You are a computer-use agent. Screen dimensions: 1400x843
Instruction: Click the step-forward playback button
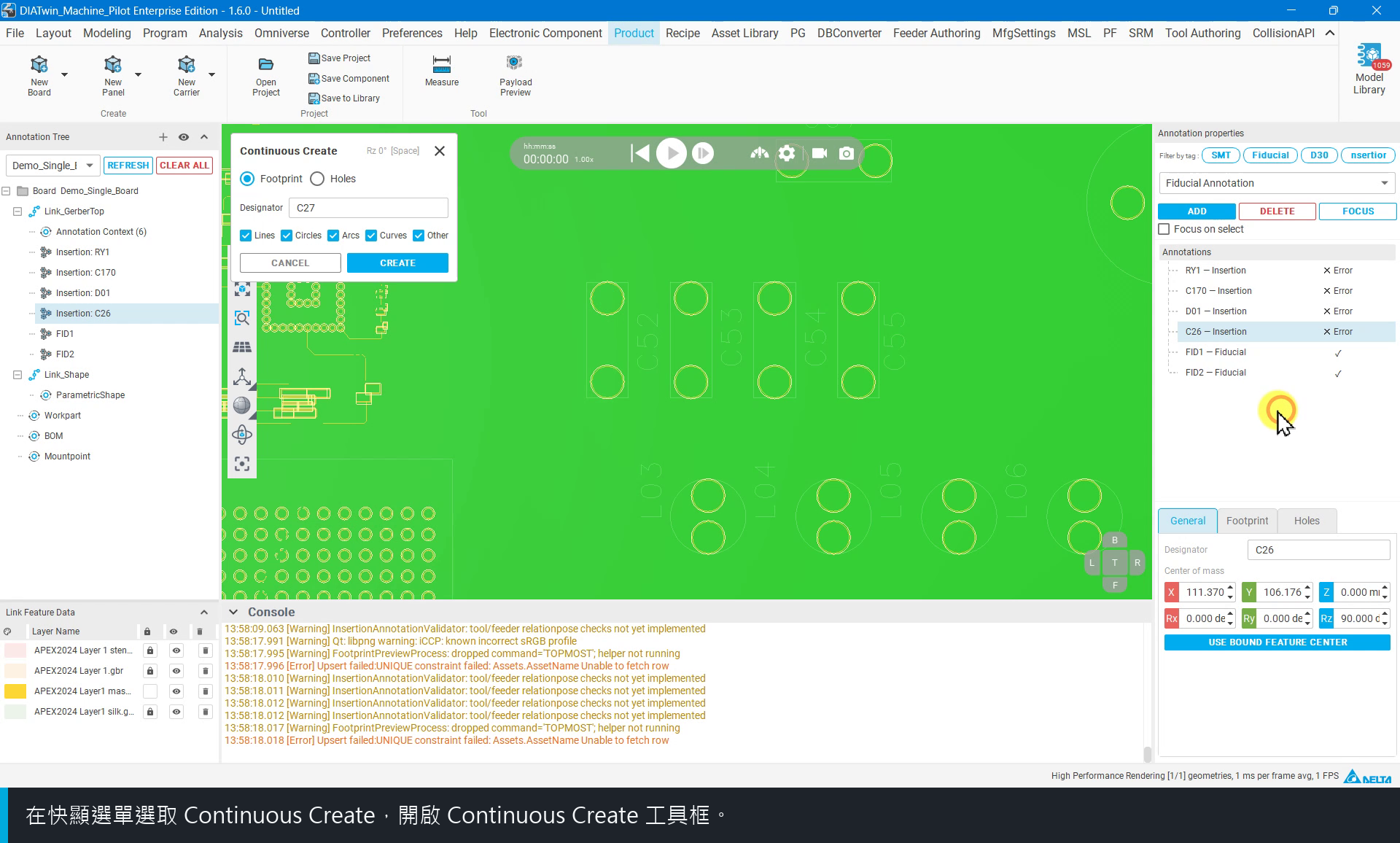[703, 153]
